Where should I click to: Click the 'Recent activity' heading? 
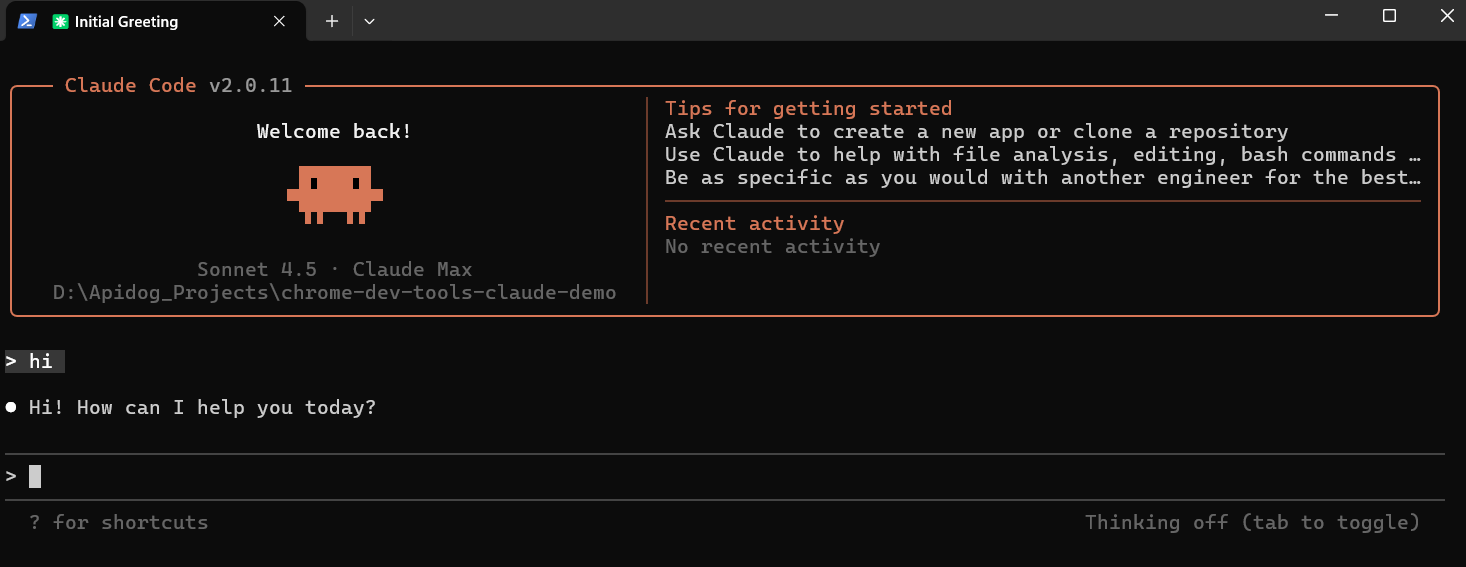coord(754,223)
